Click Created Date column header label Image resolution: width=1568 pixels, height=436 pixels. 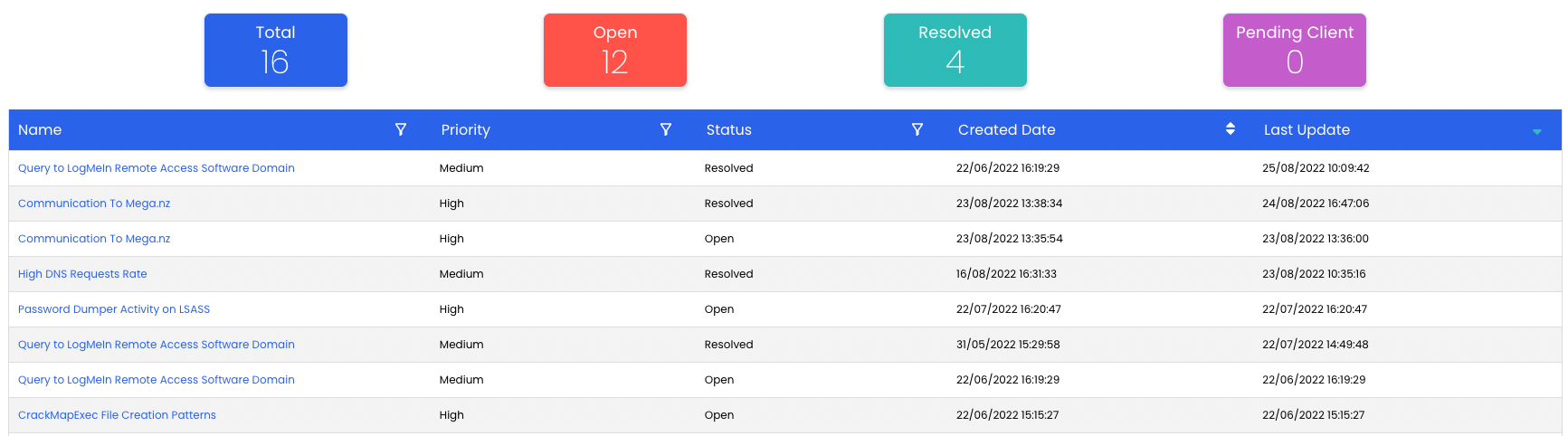[1007, 129]
